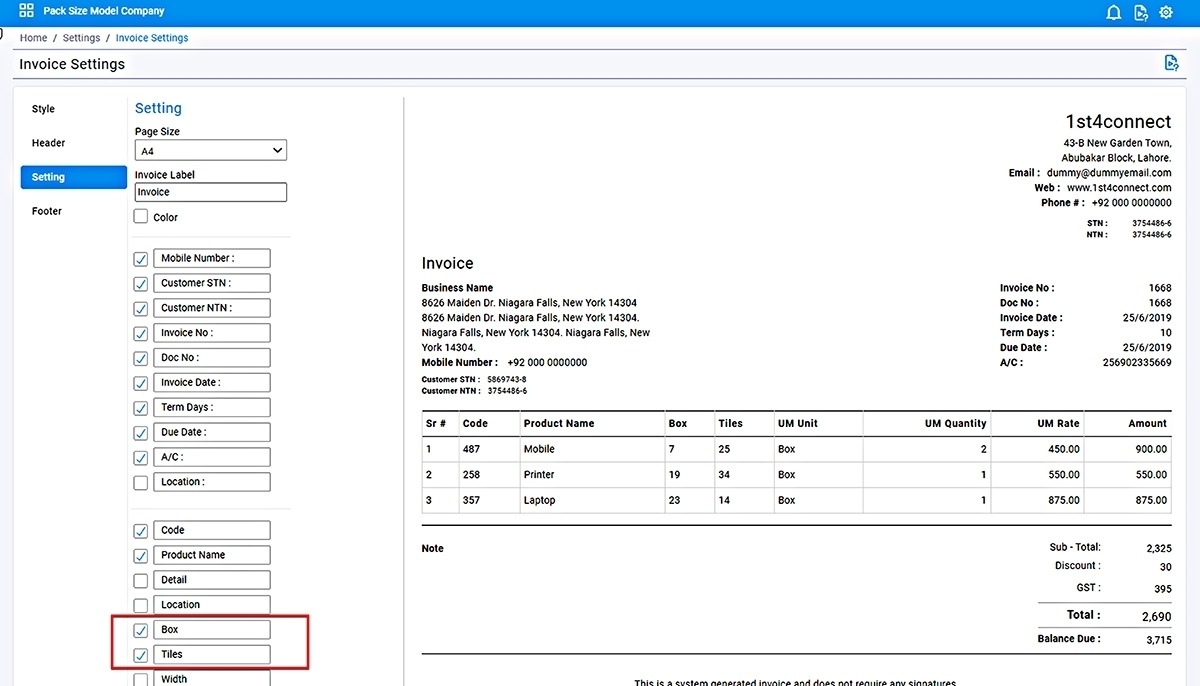Edit the Invoice No label field
Viewport: 1200px width, 686px height.
[212, 333]
